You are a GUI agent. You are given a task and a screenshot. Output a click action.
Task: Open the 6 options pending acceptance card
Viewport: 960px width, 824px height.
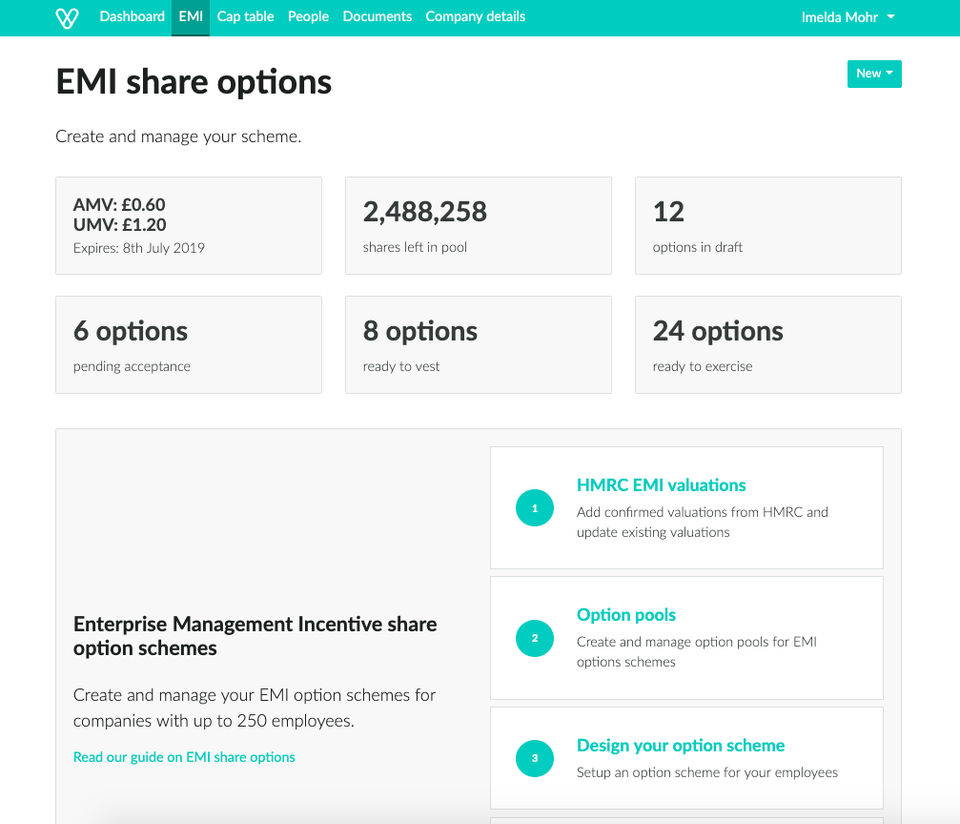coord(188,345)
